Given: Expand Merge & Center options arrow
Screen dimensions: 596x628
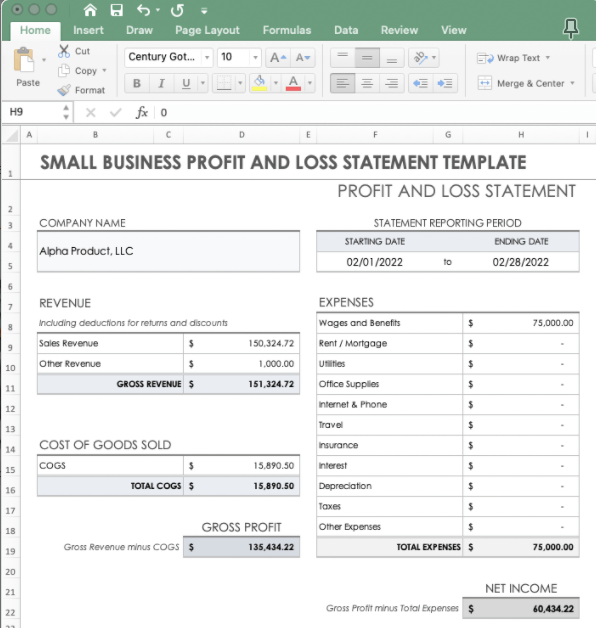Looking at the screenshot, I should point(573,83).
